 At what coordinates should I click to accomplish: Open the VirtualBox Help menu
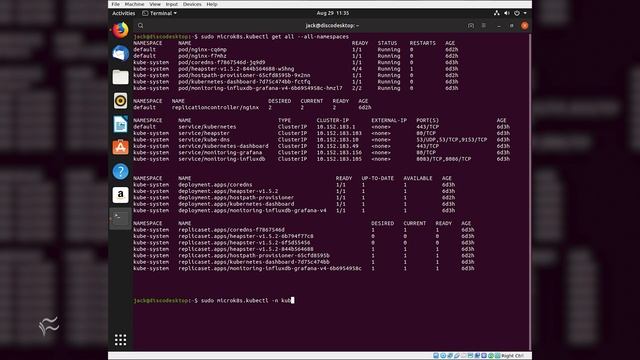[x=212, y=4]
